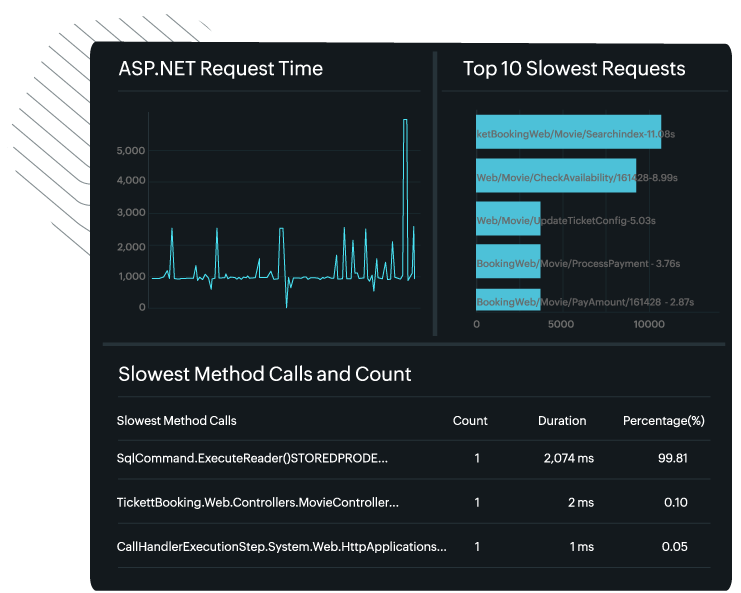Click the 0.05 percentage value
This screenshot has height=593, width=741.
point(674,547)
